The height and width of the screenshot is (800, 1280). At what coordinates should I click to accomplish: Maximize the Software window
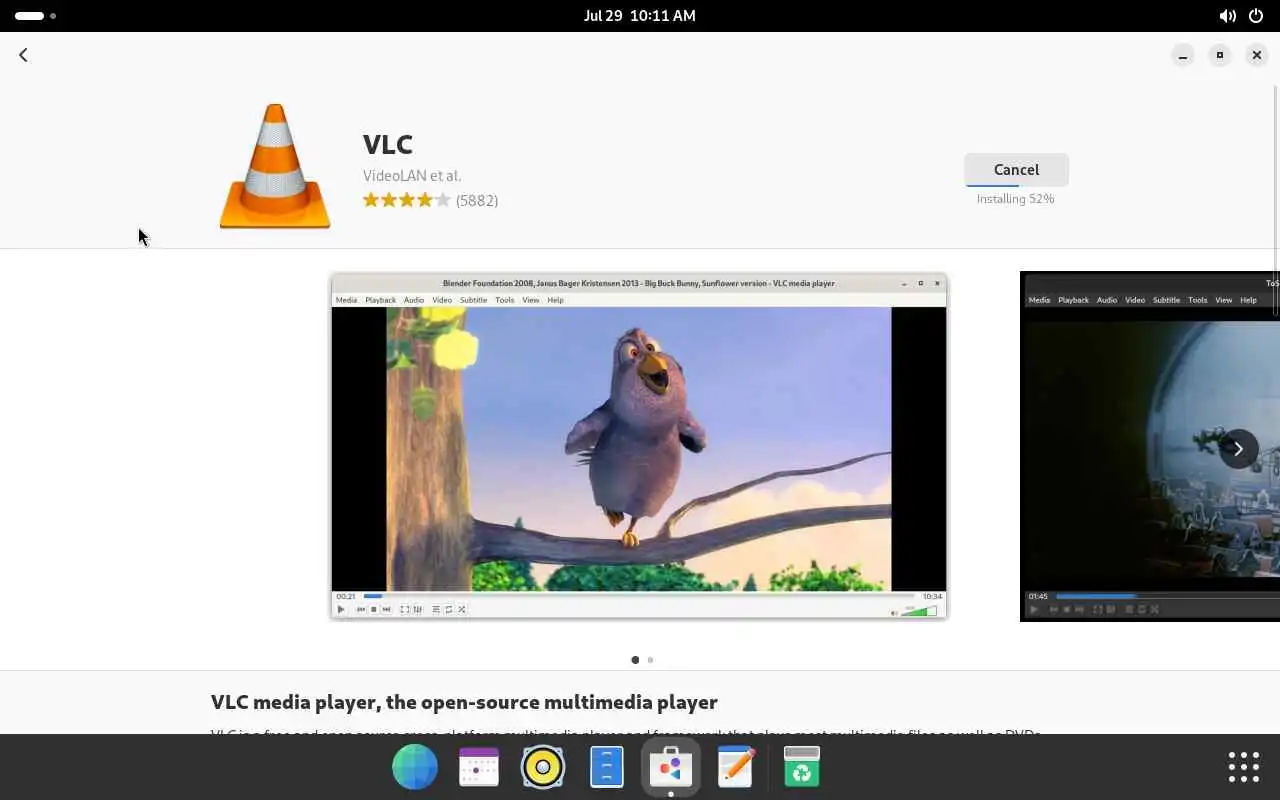point(1220,55)
